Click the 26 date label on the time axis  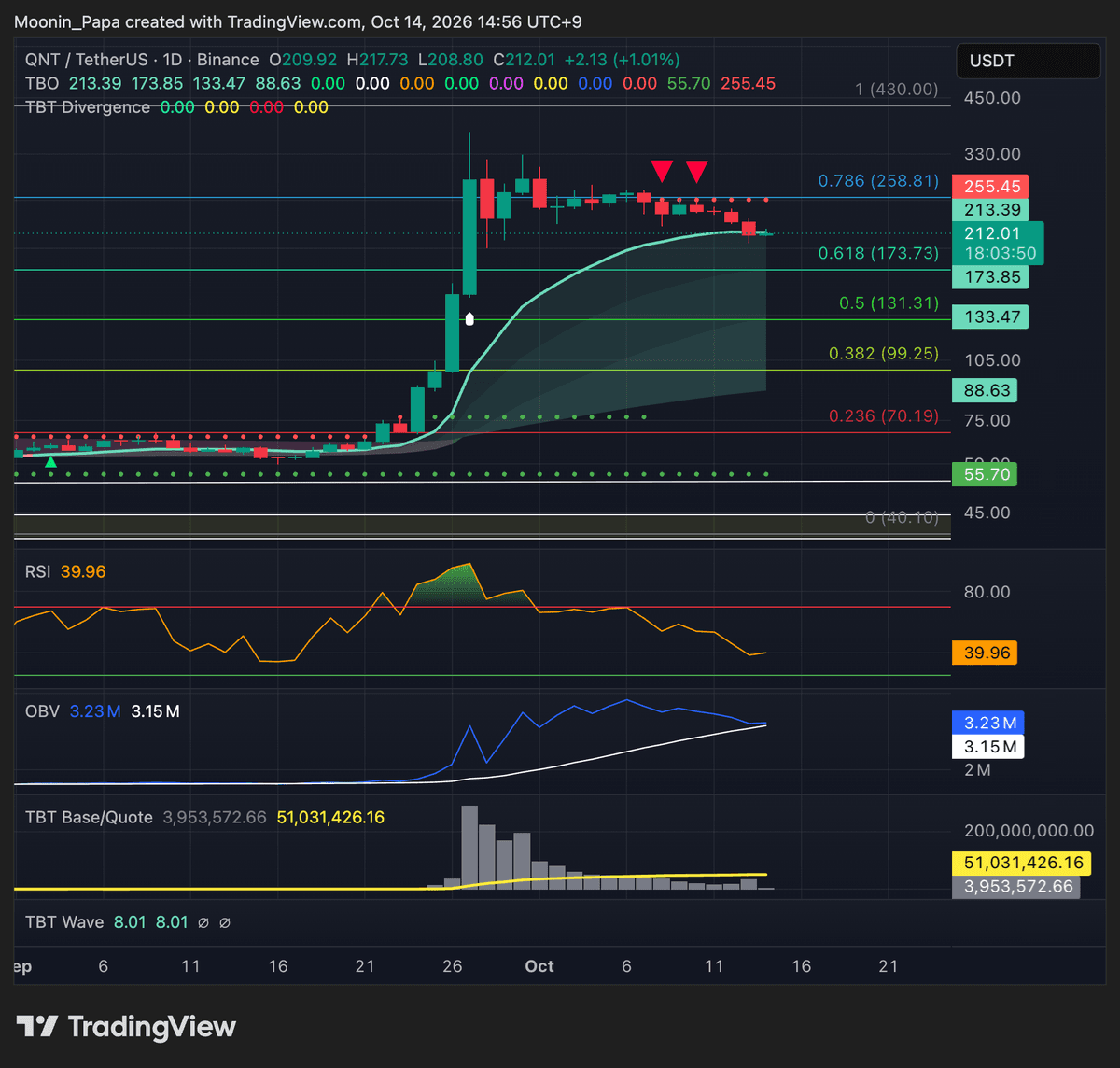tap(453, 966)
